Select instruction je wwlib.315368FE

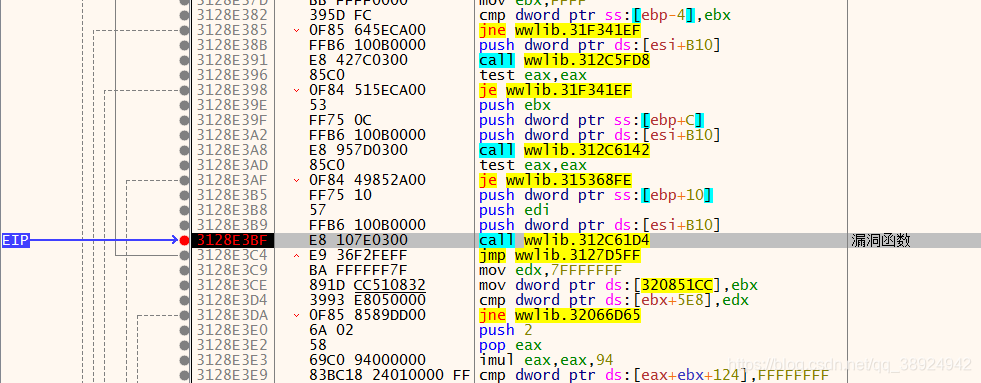click(555, 180)
